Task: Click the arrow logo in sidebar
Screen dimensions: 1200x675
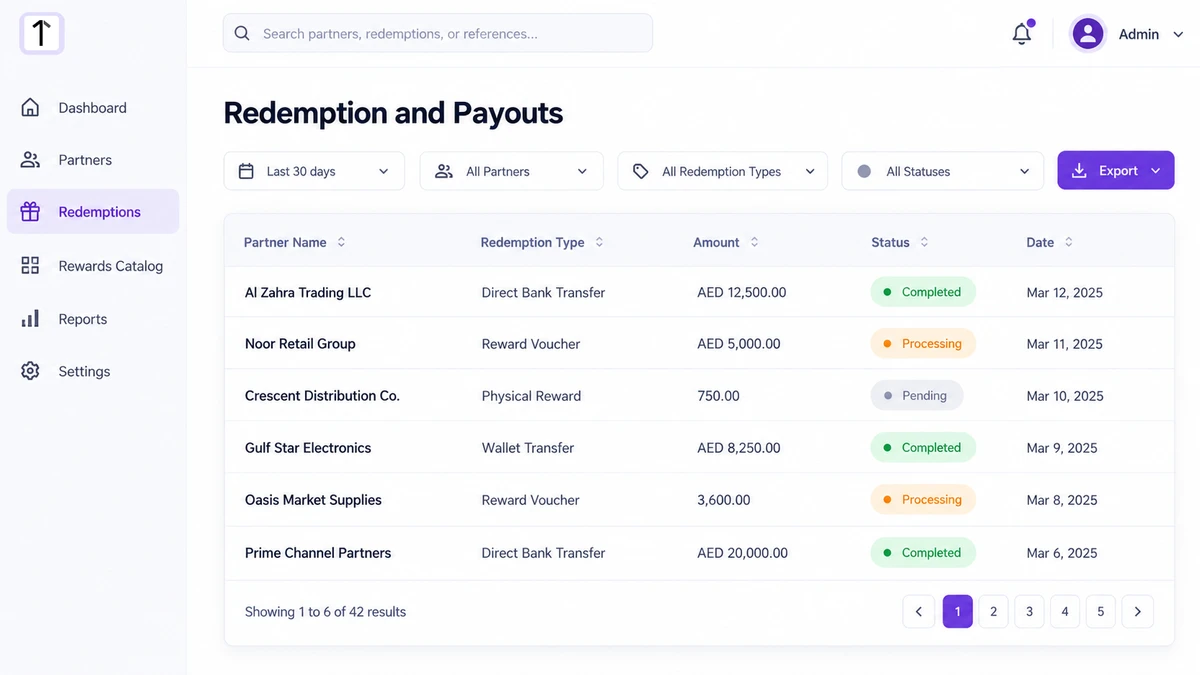Action: 41,33
